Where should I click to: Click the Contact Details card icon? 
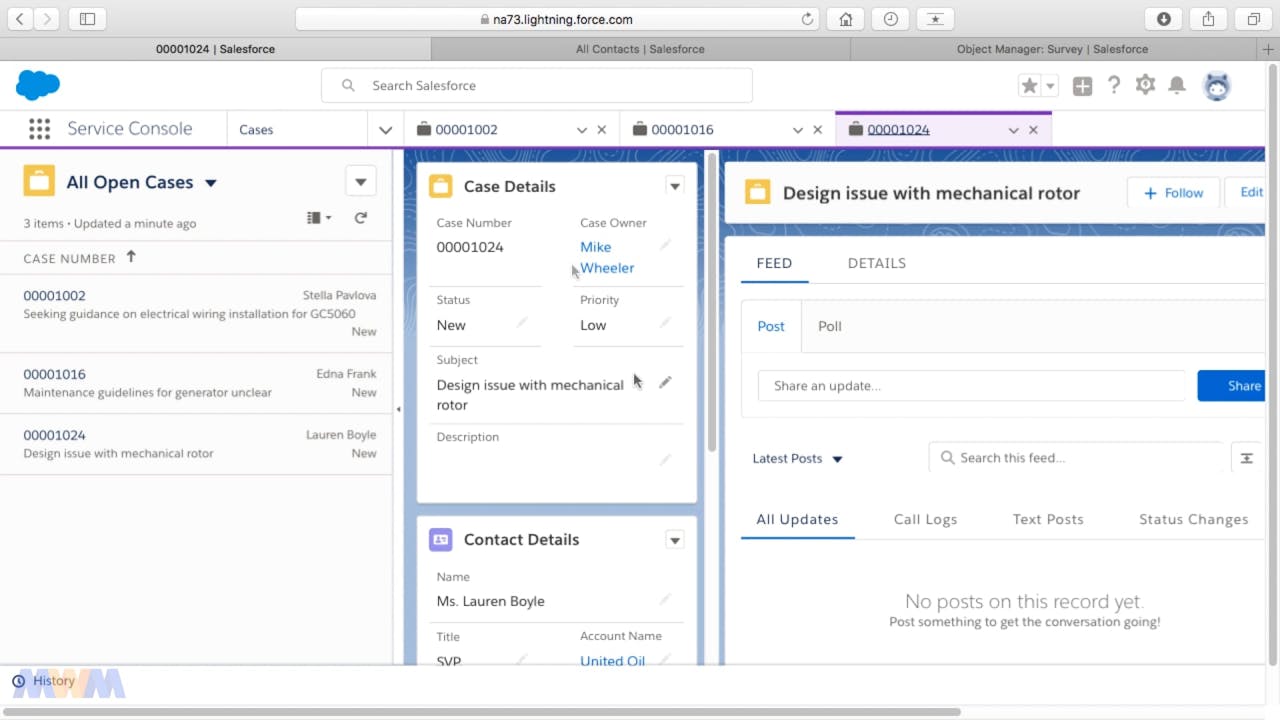tap(440, 540)
